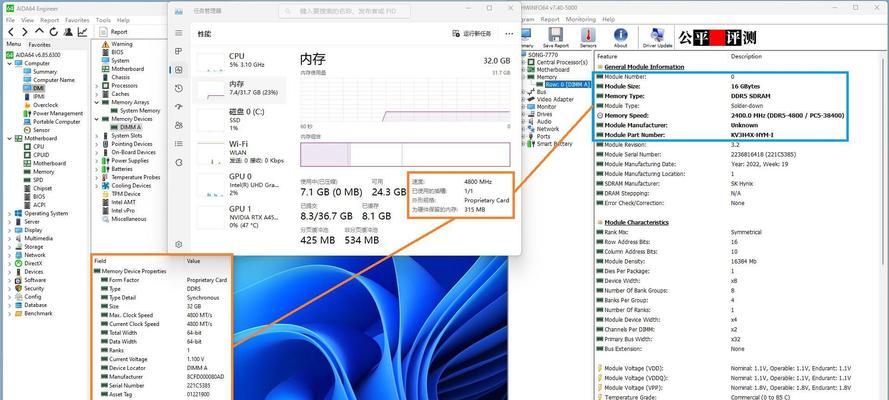The image size is (889, 400).
Task: Expand Operating System node in AIDA64
Action: 10,214
